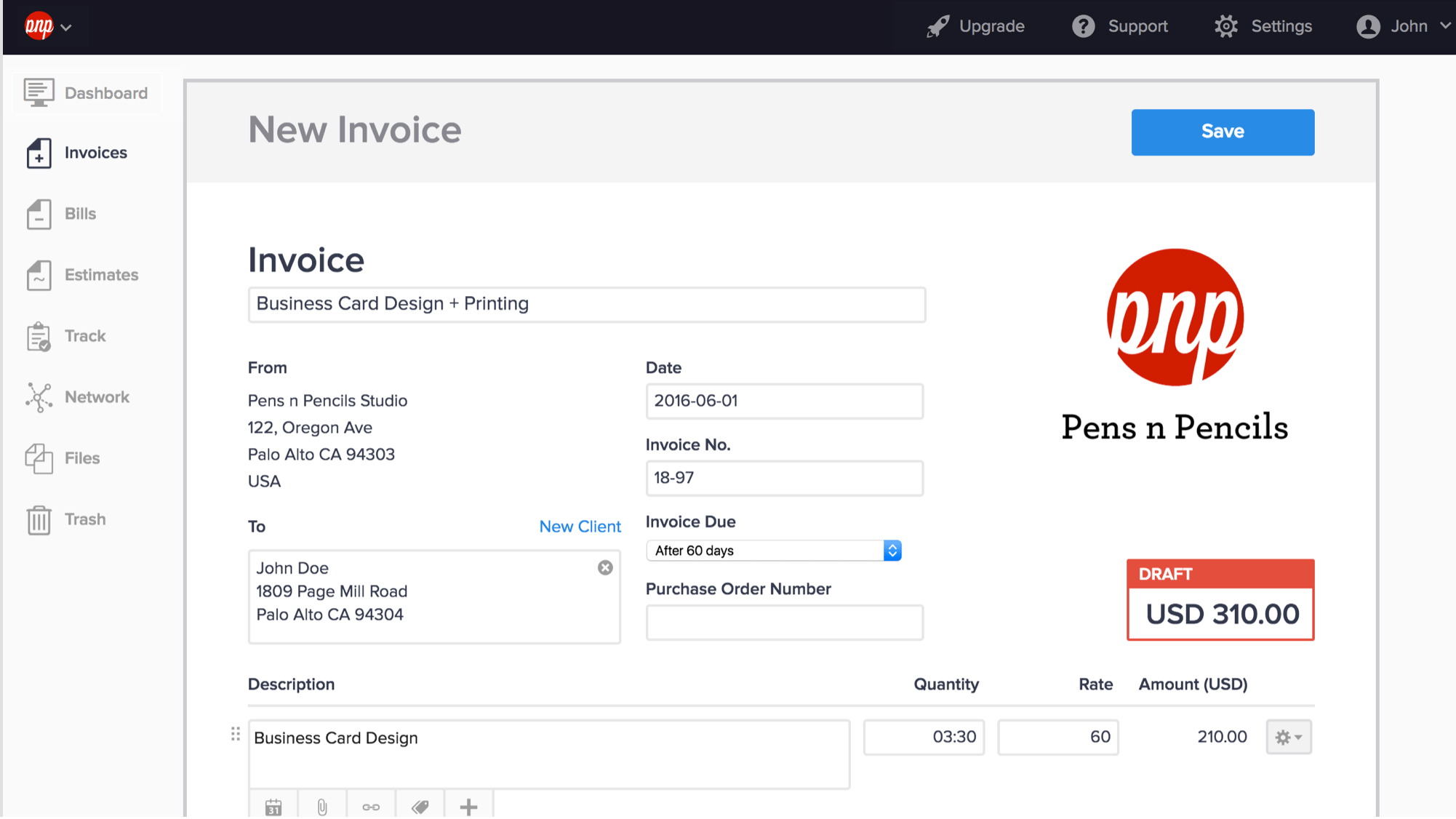Edit the invoice title field
This screenshot has width=1456, height=819.
pos(586,304)
